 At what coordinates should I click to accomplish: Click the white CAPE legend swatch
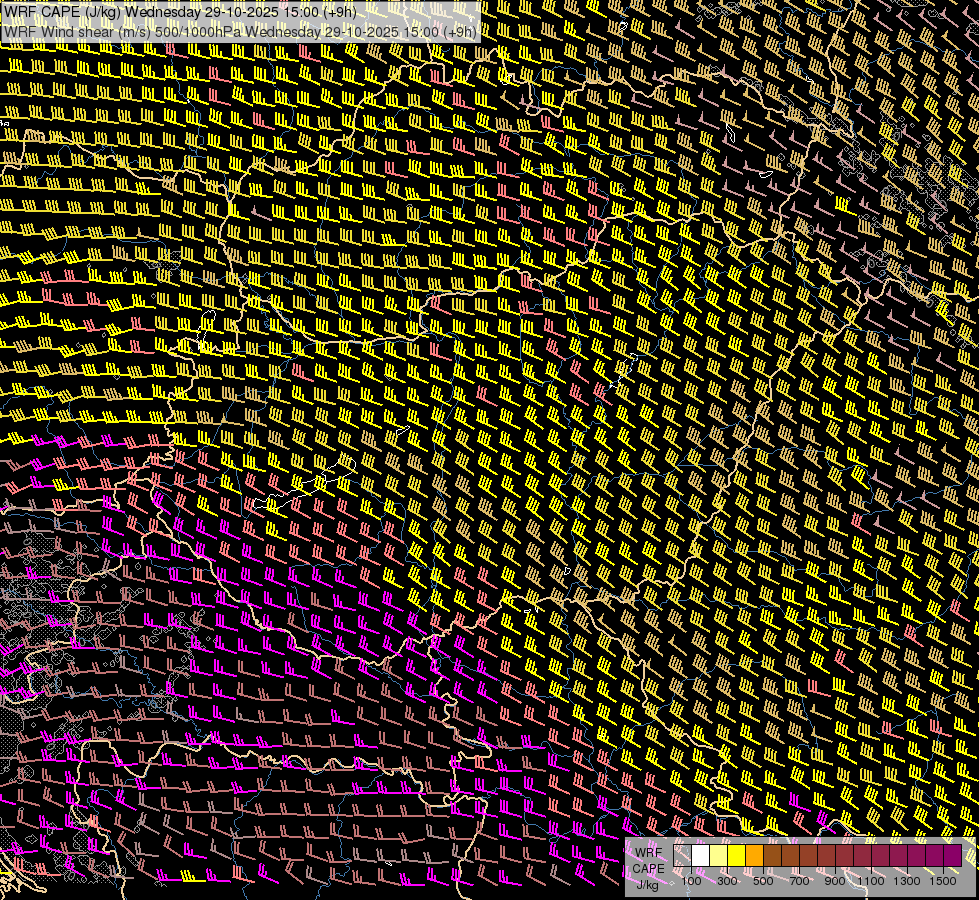pyautogui.click(x=701, y=855)
